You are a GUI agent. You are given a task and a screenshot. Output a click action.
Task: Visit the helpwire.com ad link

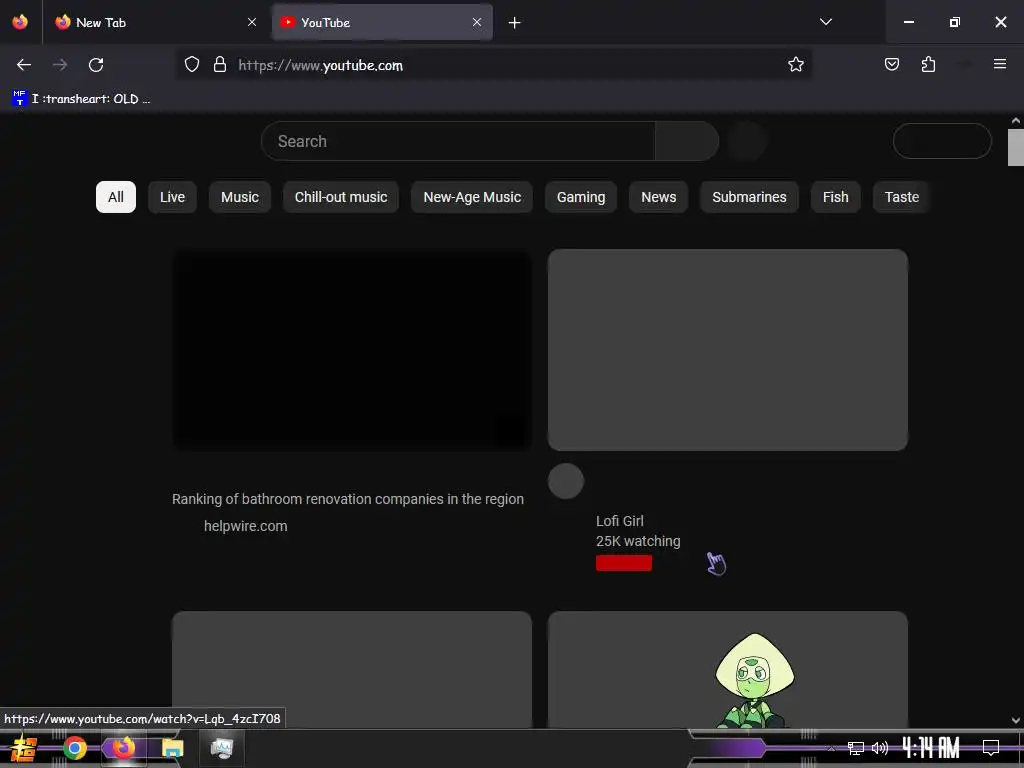coord(246,526)
